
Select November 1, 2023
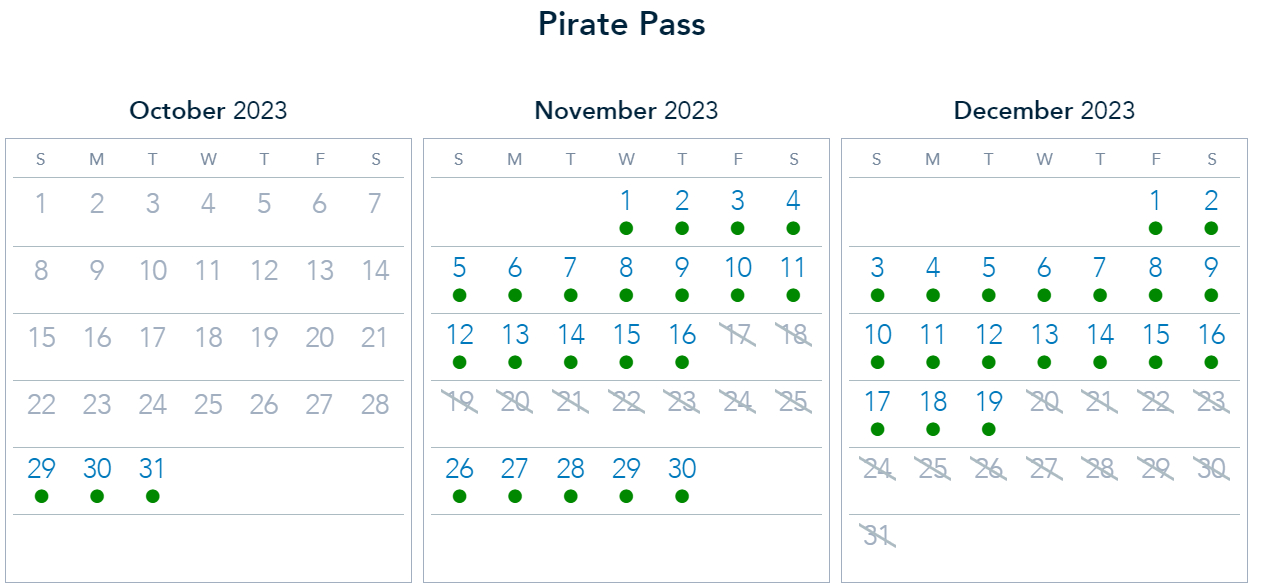626,202
